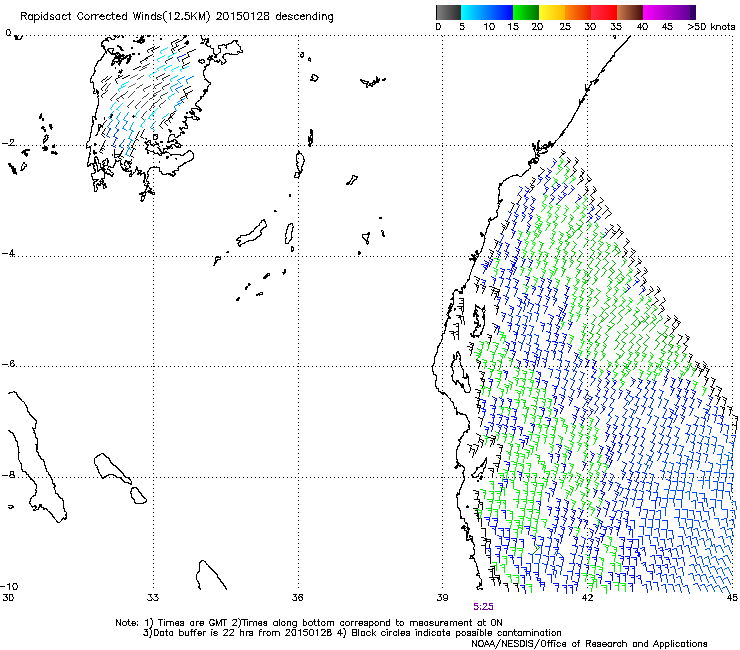Viewport: 740px width, 650px height.
Task: Click the note 'Data buffer is 22 hrs'
Action: tap(202, 633)
